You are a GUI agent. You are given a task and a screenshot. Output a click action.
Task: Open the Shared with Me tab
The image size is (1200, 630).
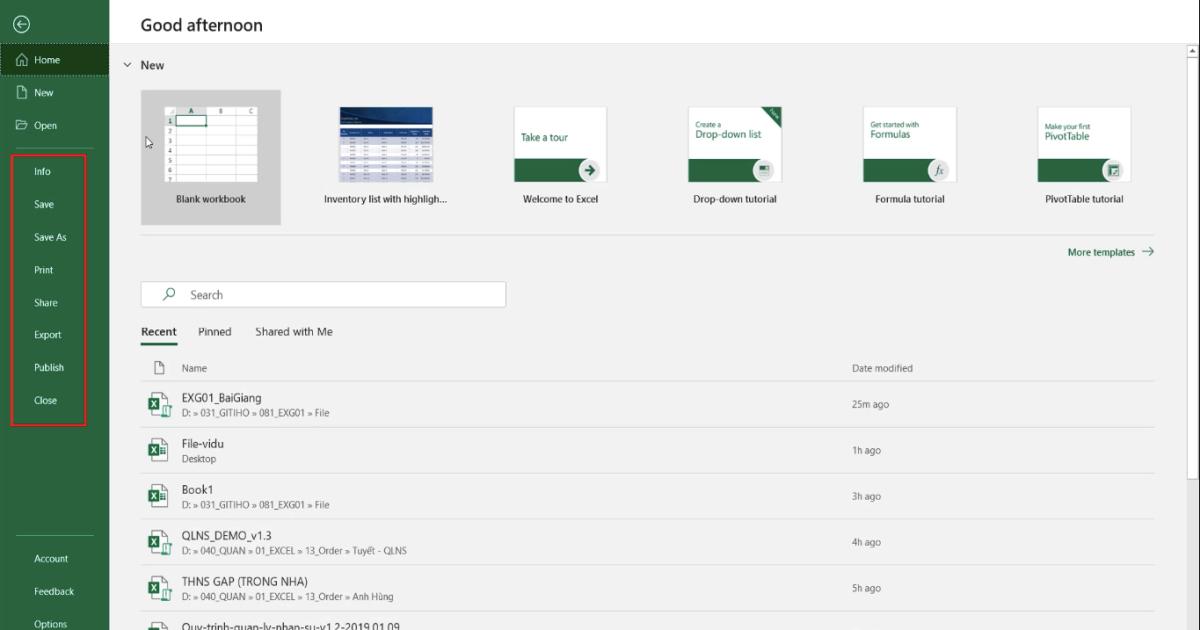293,331
